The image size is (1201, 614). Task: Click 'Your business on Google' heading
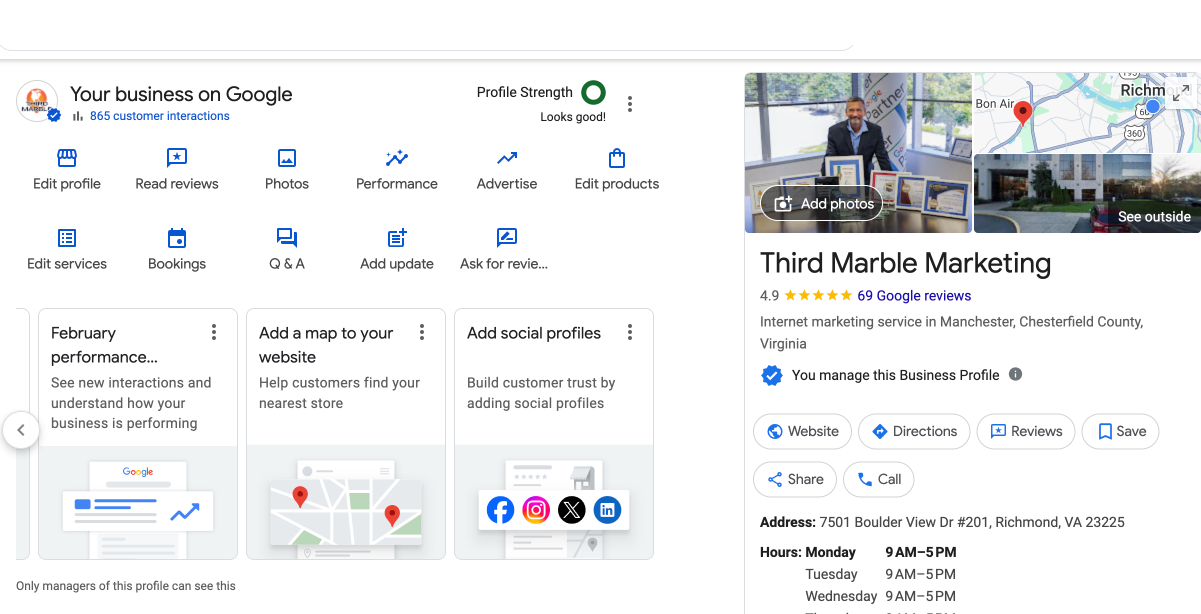pos(181,94)
